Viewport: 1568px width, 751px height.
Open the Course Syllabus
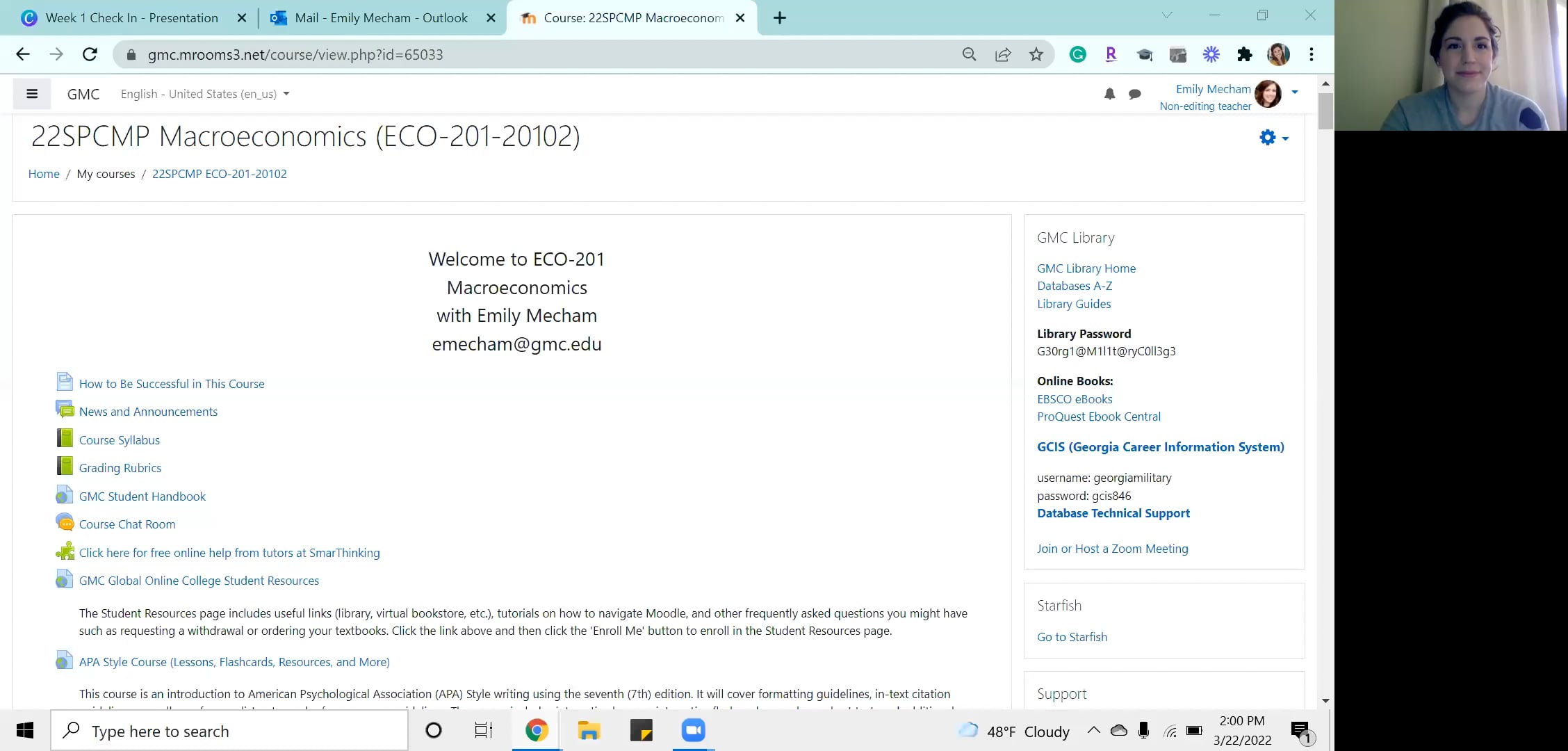pos(119,439)
